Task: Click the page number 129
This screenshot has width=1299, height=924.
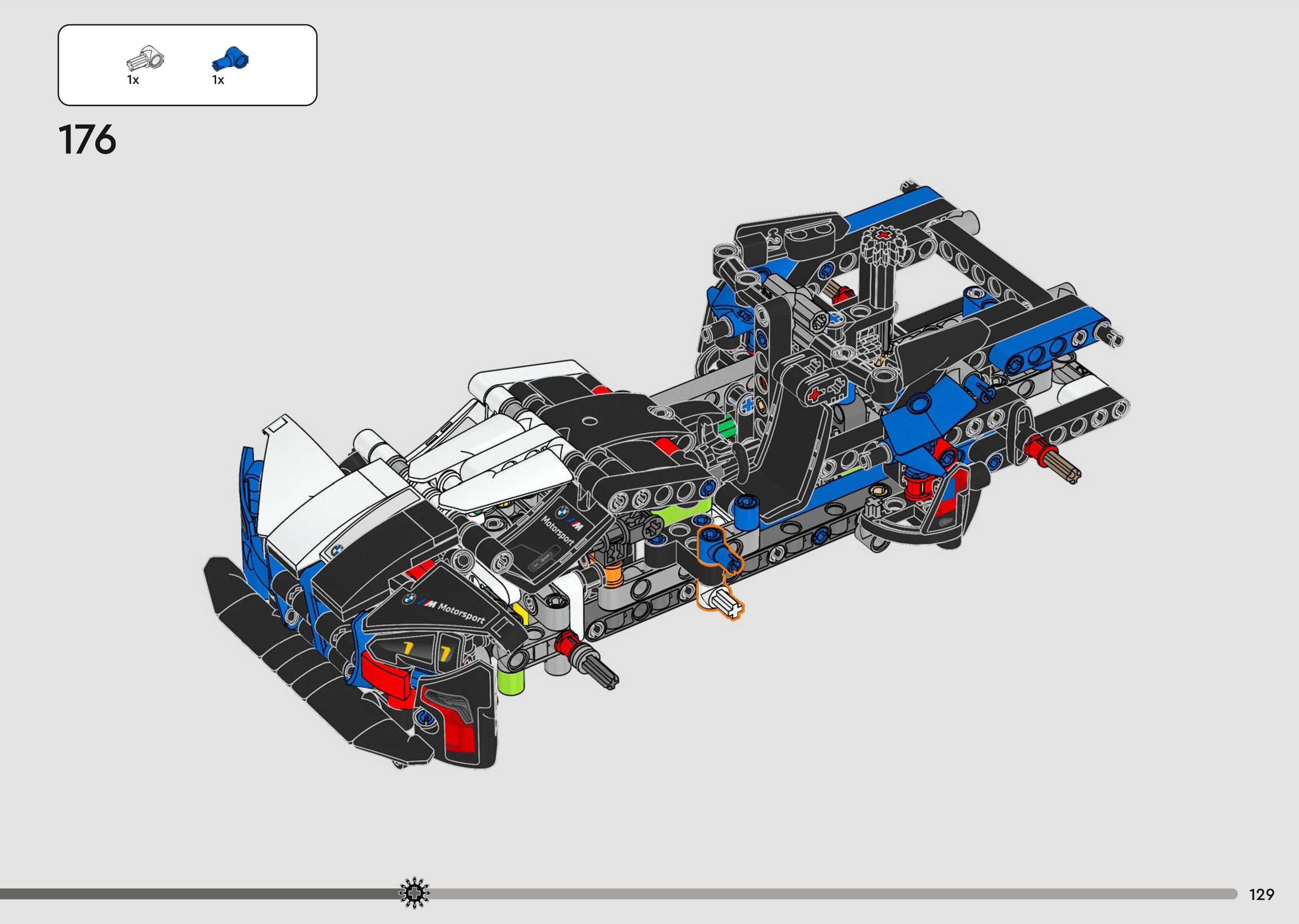Action: point(1261,894)
